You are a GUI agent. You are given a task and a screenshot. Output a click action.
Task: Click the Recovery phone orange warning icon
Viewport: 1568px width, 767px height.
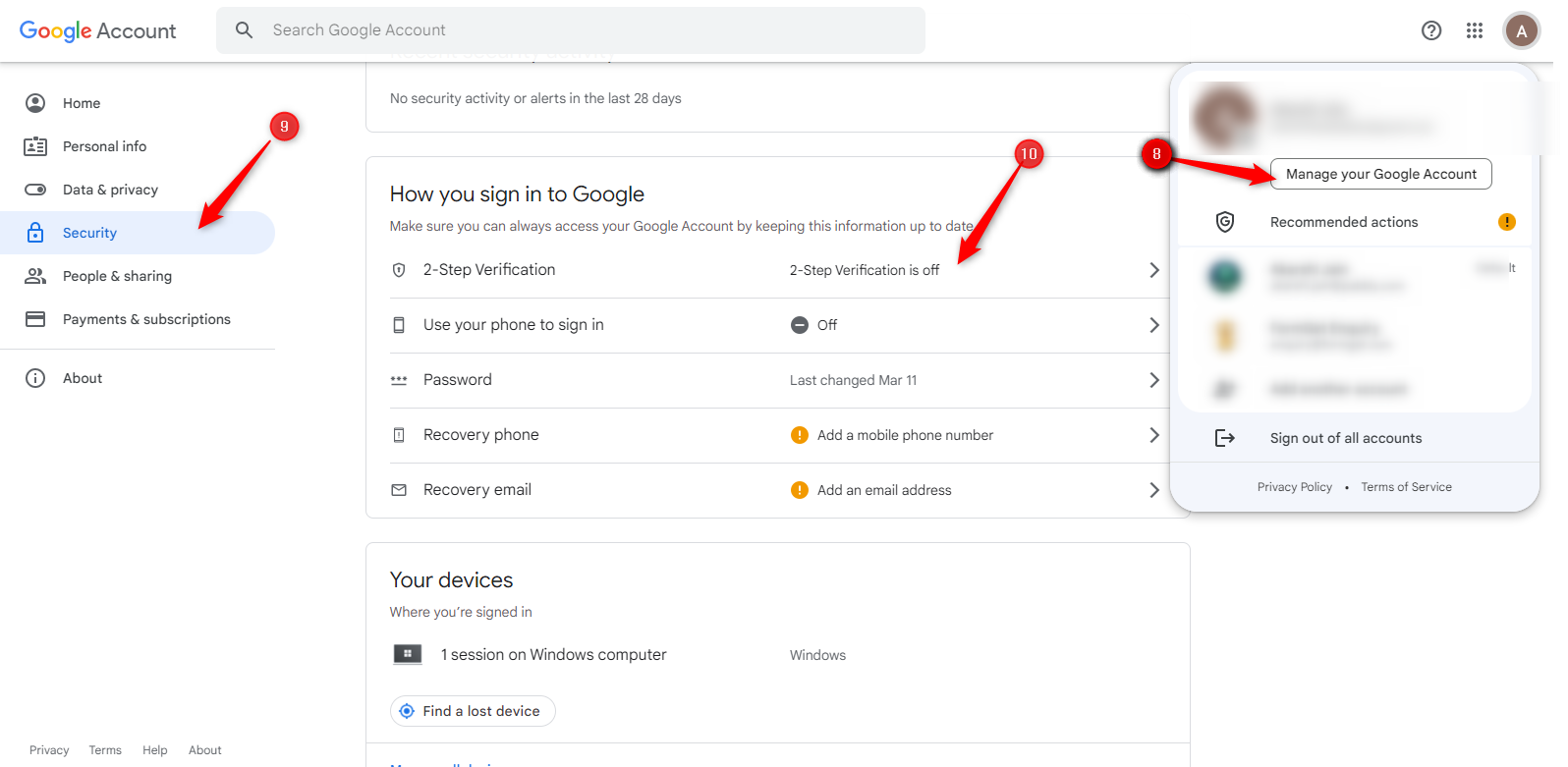[x=800, y=435]
